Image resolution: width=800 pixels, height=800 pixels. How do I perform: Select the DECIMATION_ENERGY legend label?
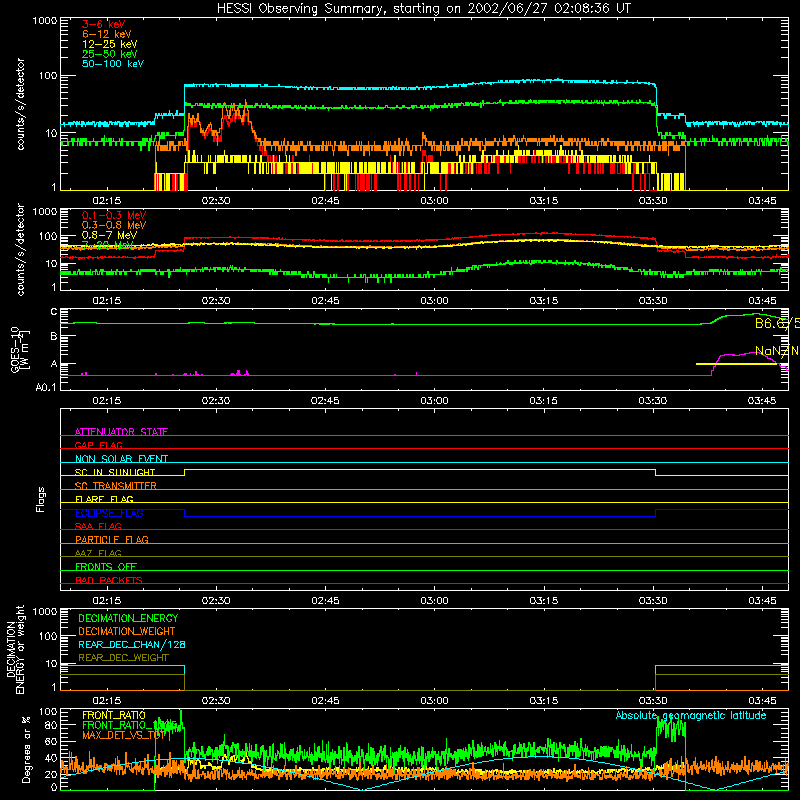(128, 618)
